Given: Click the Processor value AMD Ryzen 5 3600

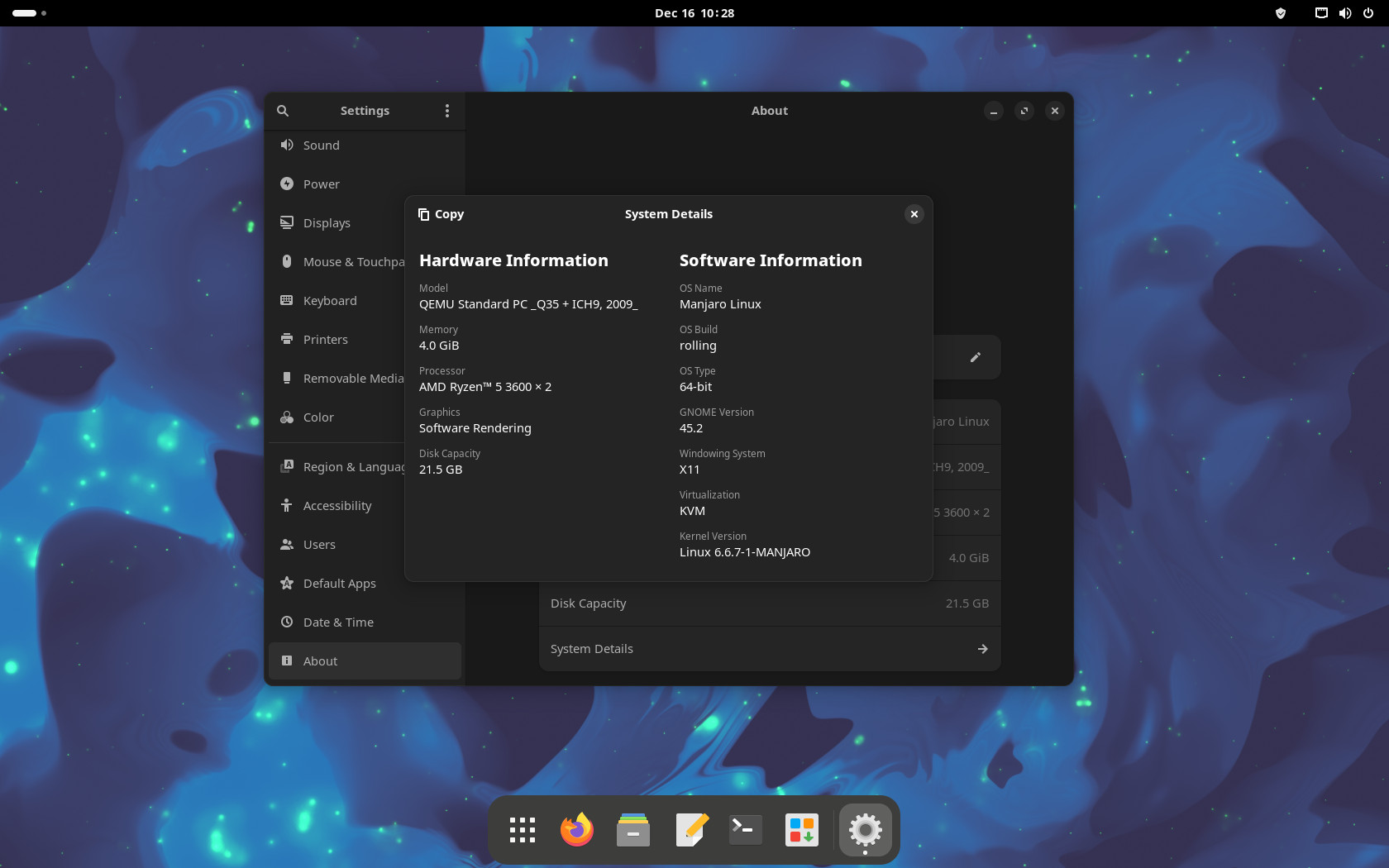Looking at the screenshot, I should [485, 387].
